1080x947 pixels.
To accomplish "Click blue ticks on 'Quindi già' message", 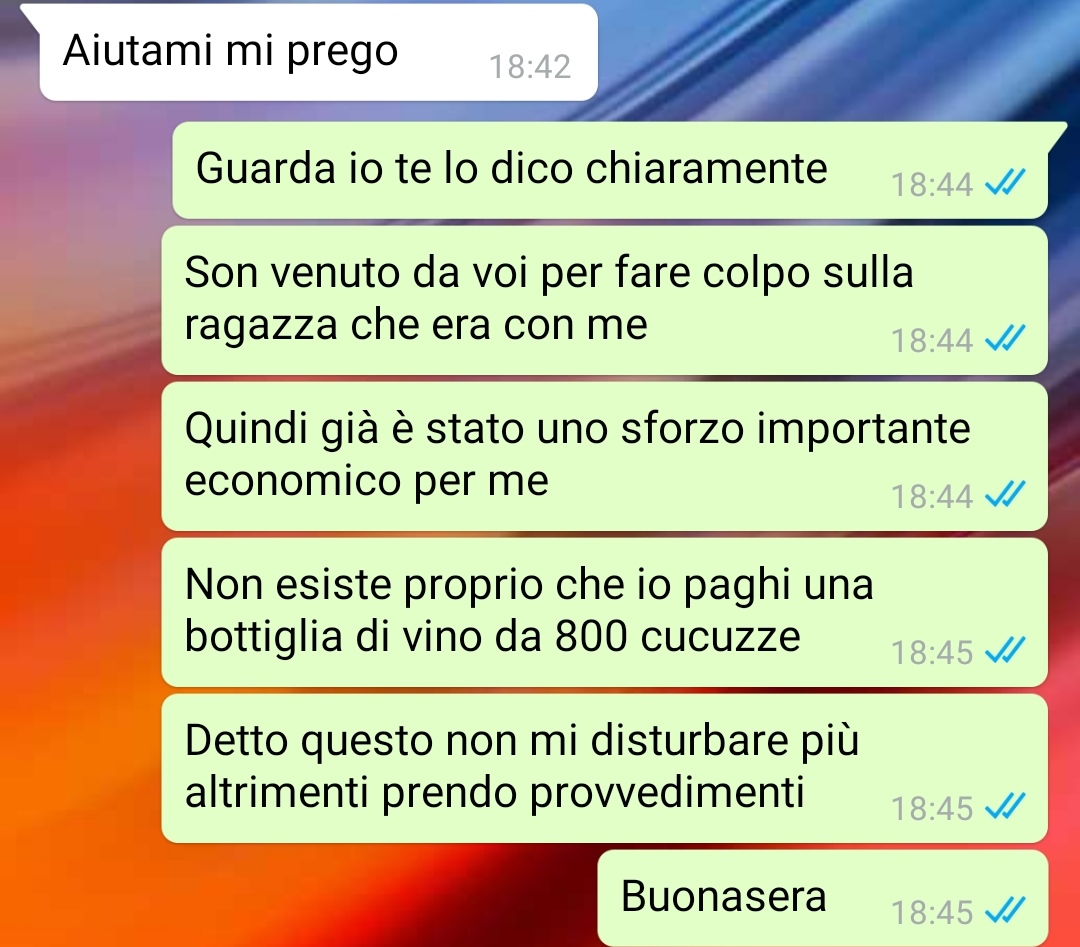I will coord(1005,494).
